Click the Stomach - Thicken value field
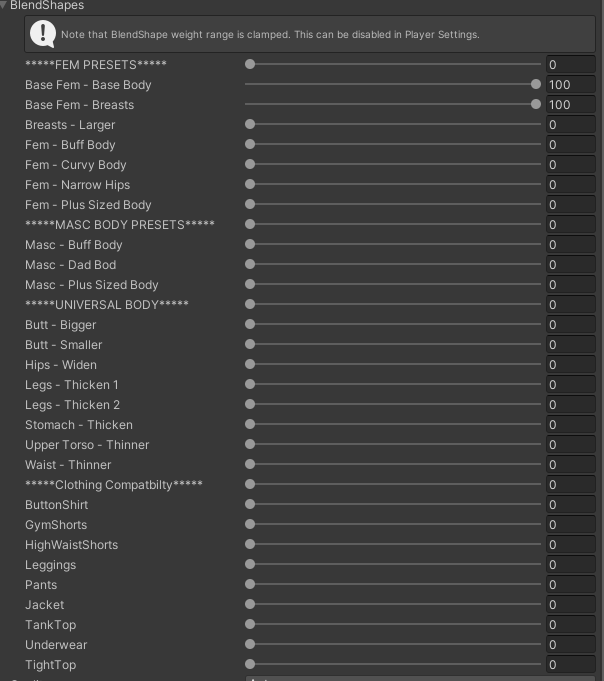The height and width of the screenshot is (681, 604). pyautogui.click(x=570, y=425)
